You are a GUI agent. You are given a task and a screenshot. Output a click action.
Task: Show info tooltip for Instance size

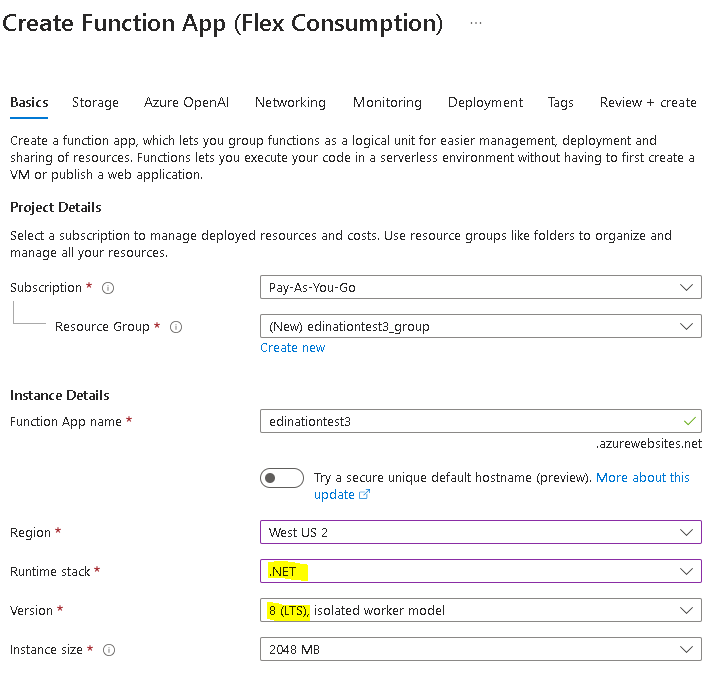[109, 650]
